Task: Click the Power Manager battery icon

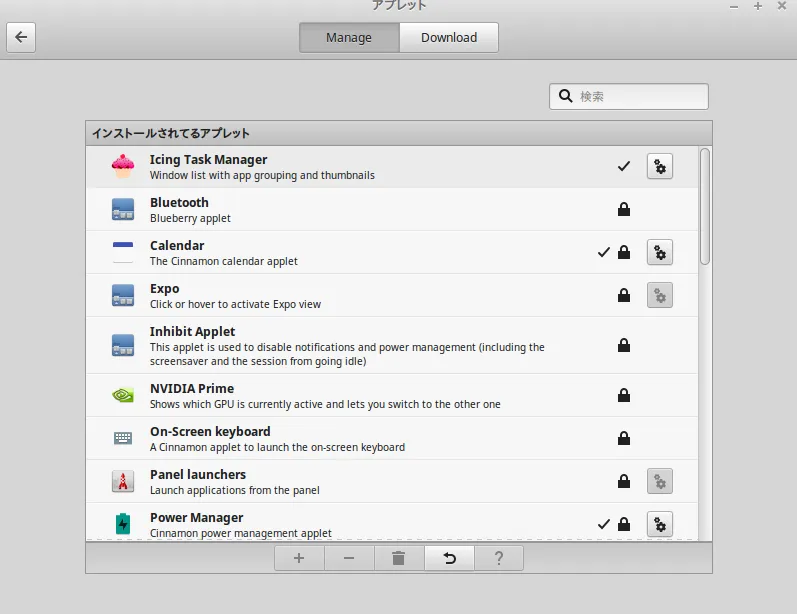Action: (123, 524)
